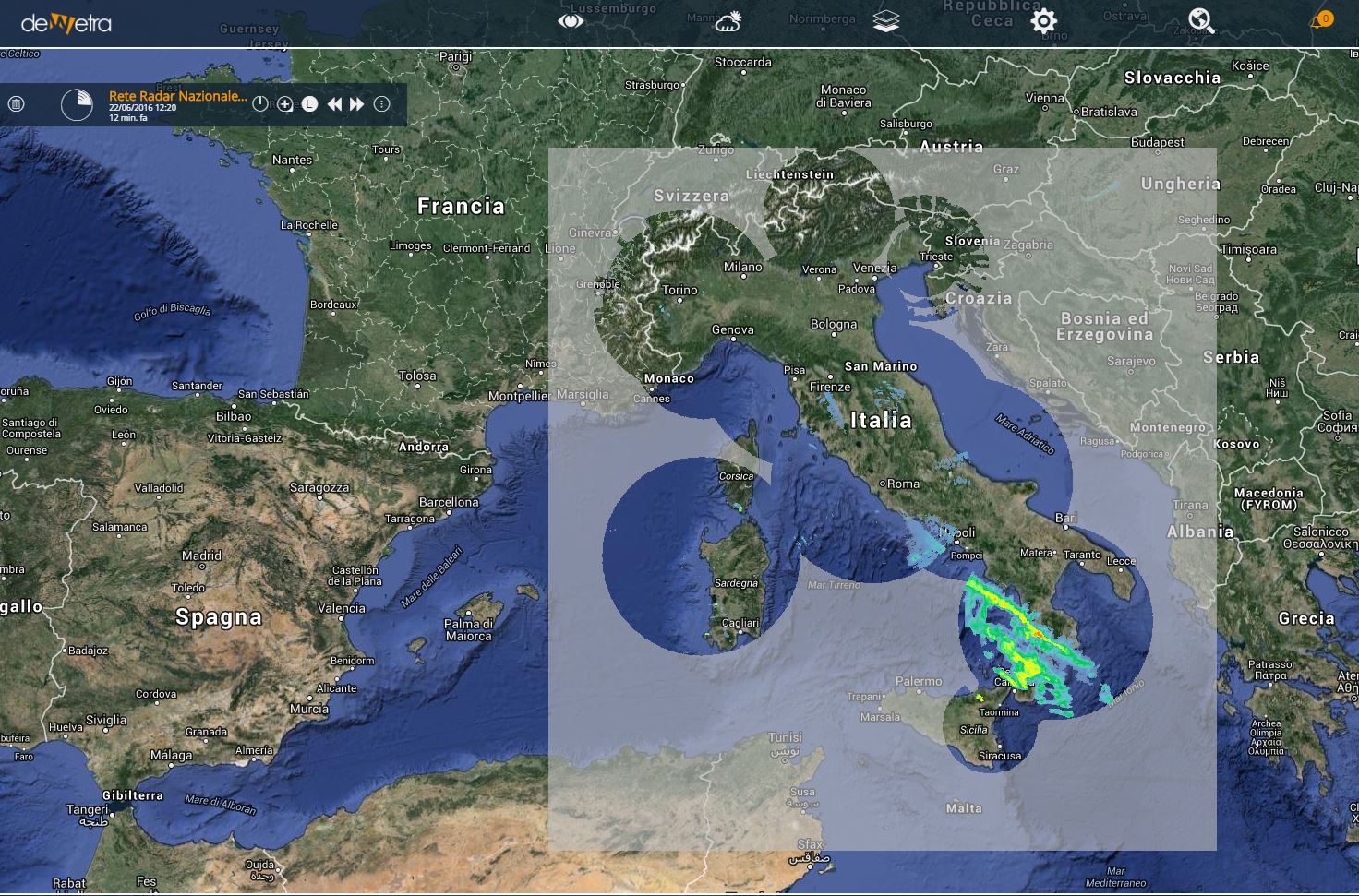Click the Rete Radar Nazionale layer title

(x=178, y=96)
